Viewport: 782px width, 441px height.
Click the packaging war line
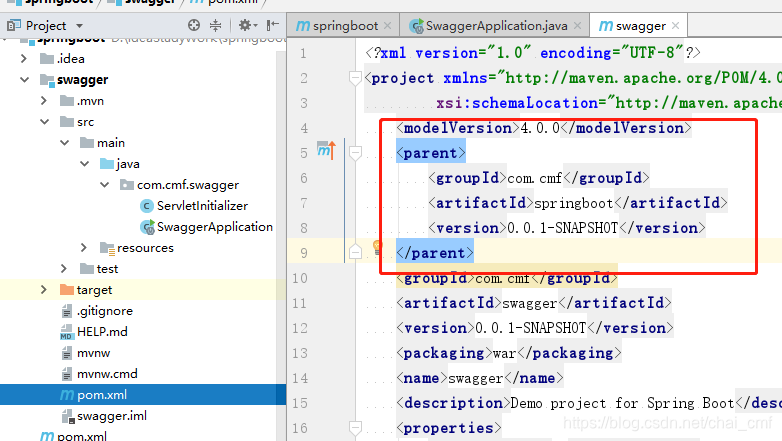pos(509,353)
